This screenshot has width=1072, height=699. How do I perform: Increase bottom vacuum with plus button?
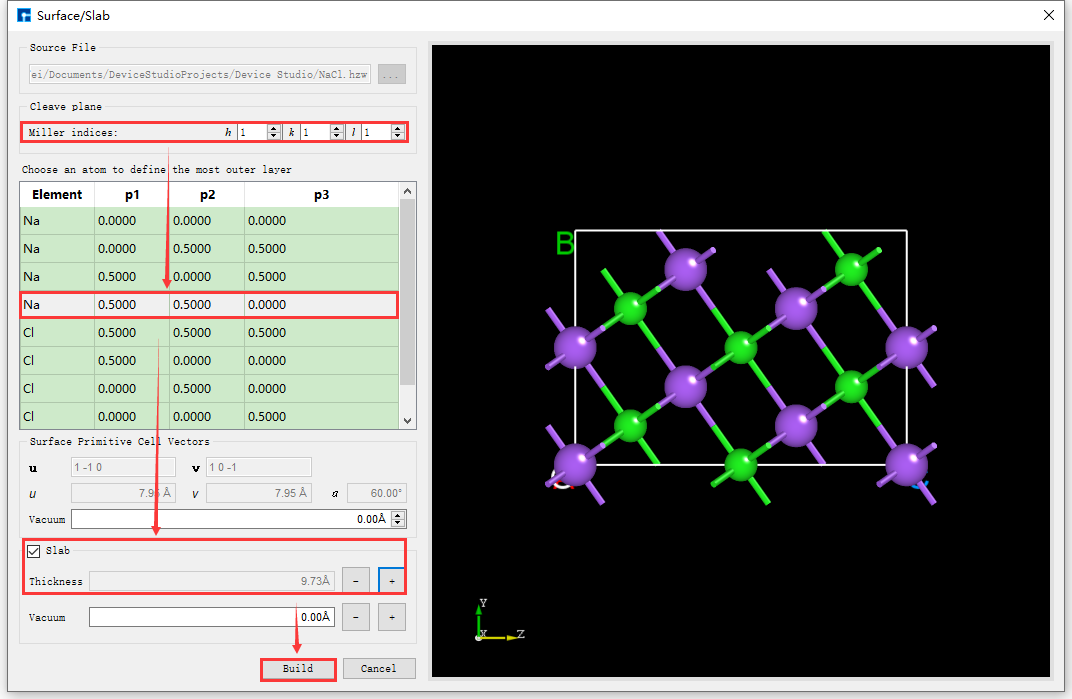(391, 618)
